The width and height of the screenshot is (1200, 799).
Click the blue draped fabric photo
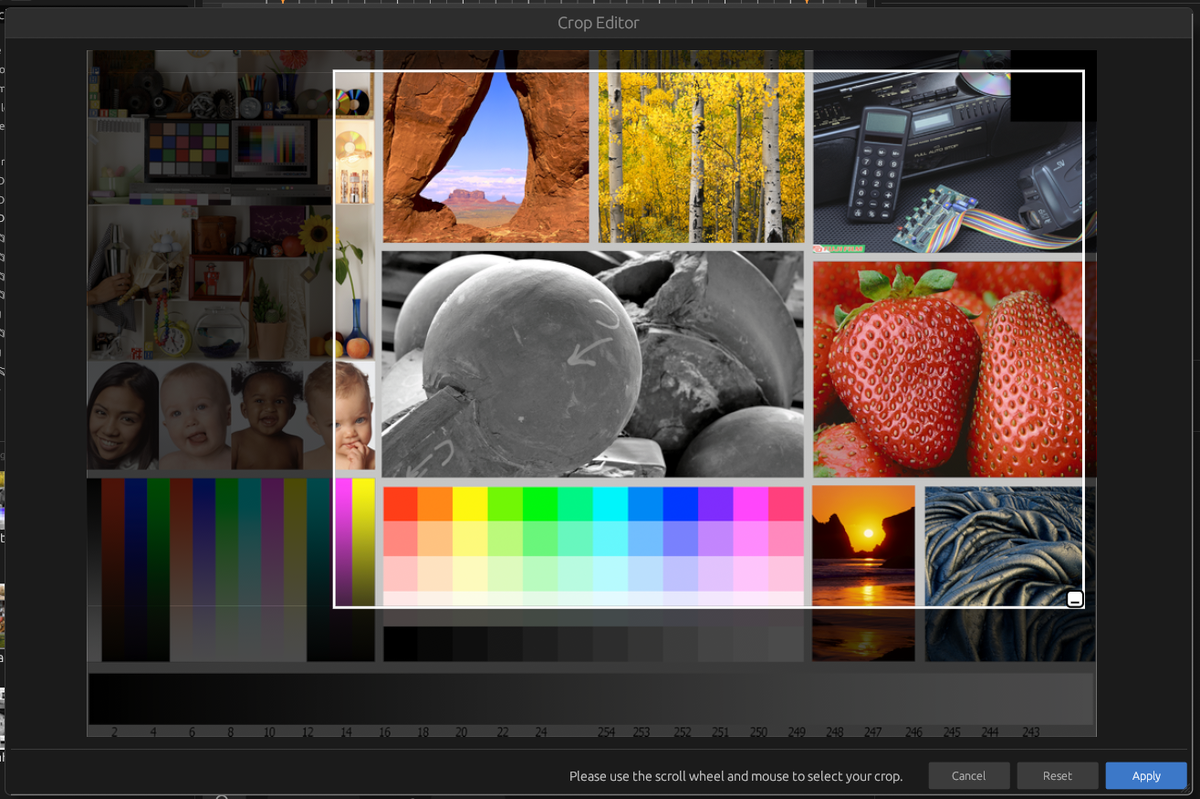tap(1003, 545)
